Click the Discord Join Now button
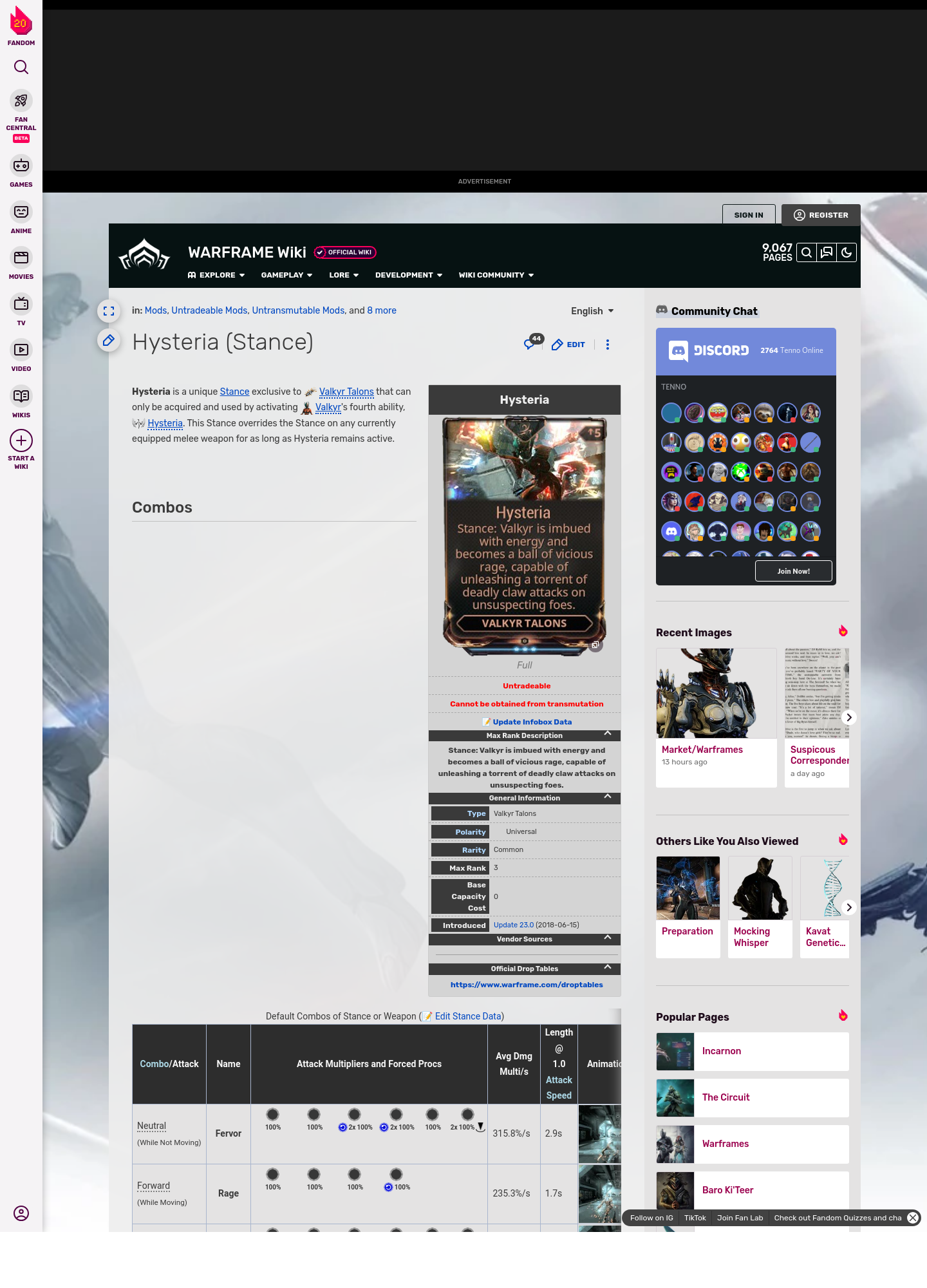 pyautogui.click(x=793, y=571)
